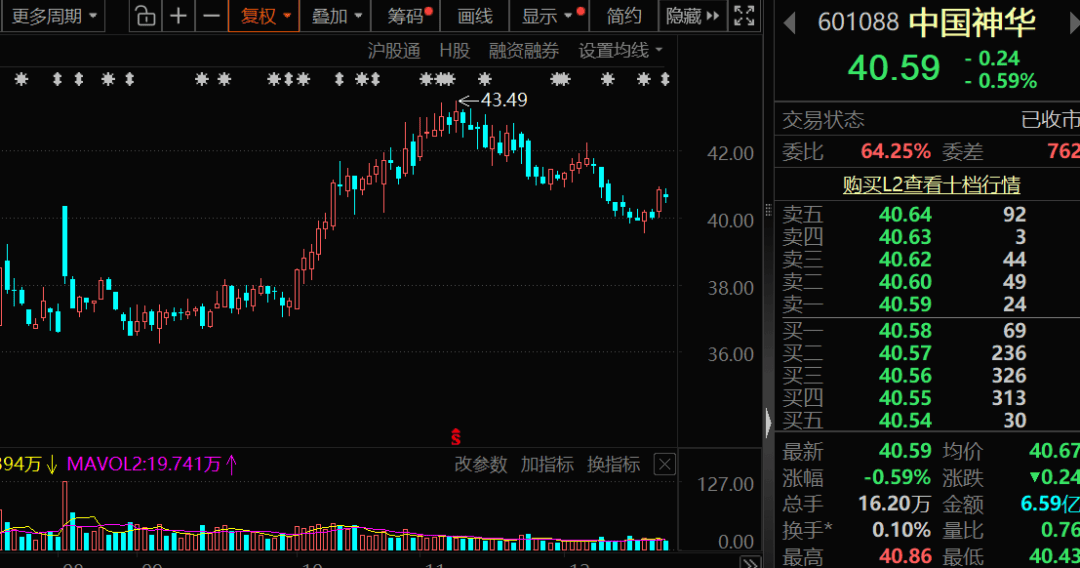Zoom in chart with plus icon

(x=178, y=16)
